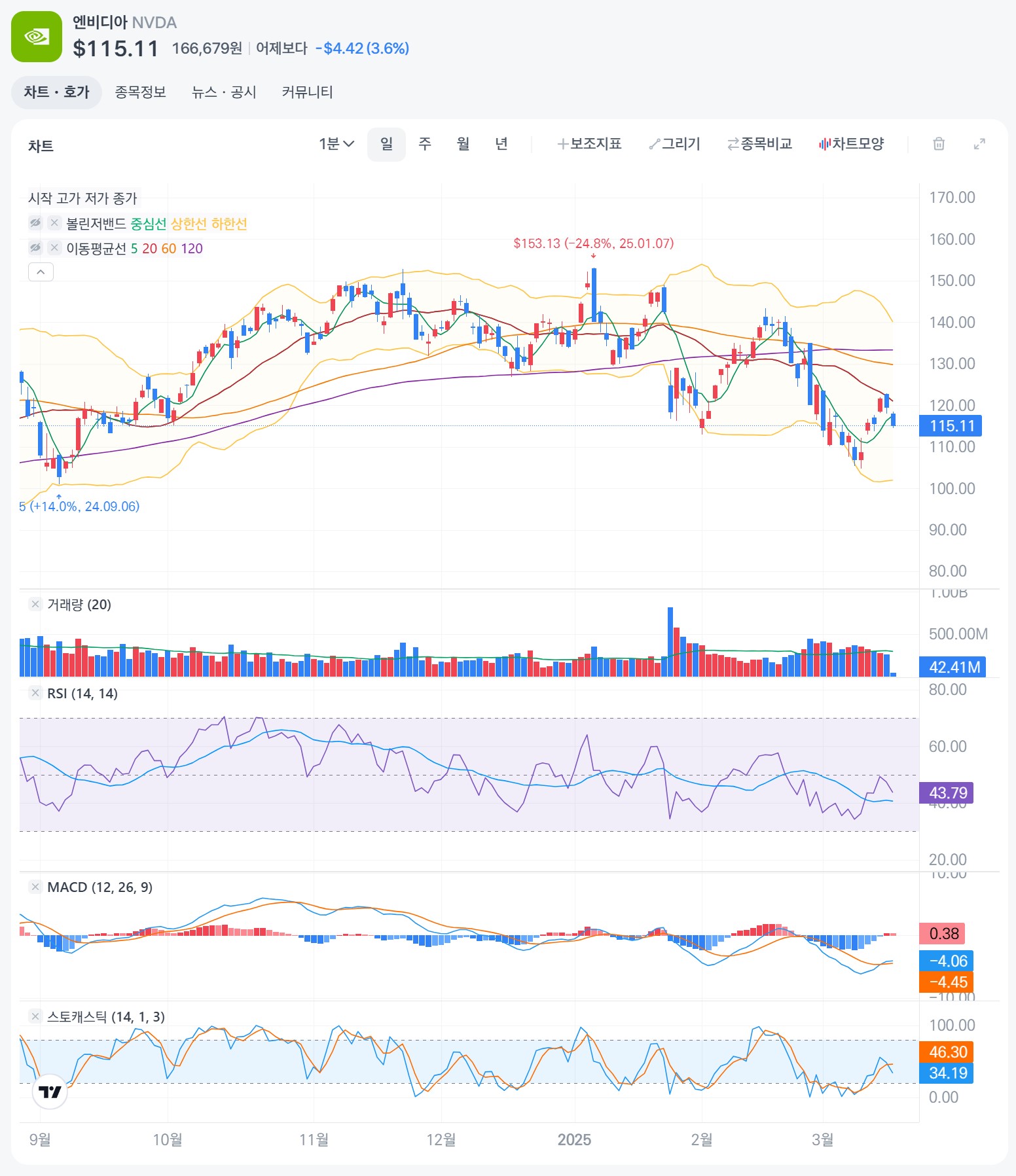Click the -4.45 MACD signal value label
The height and width of the screenshot is (1176, 1016).
pos(947,982)
